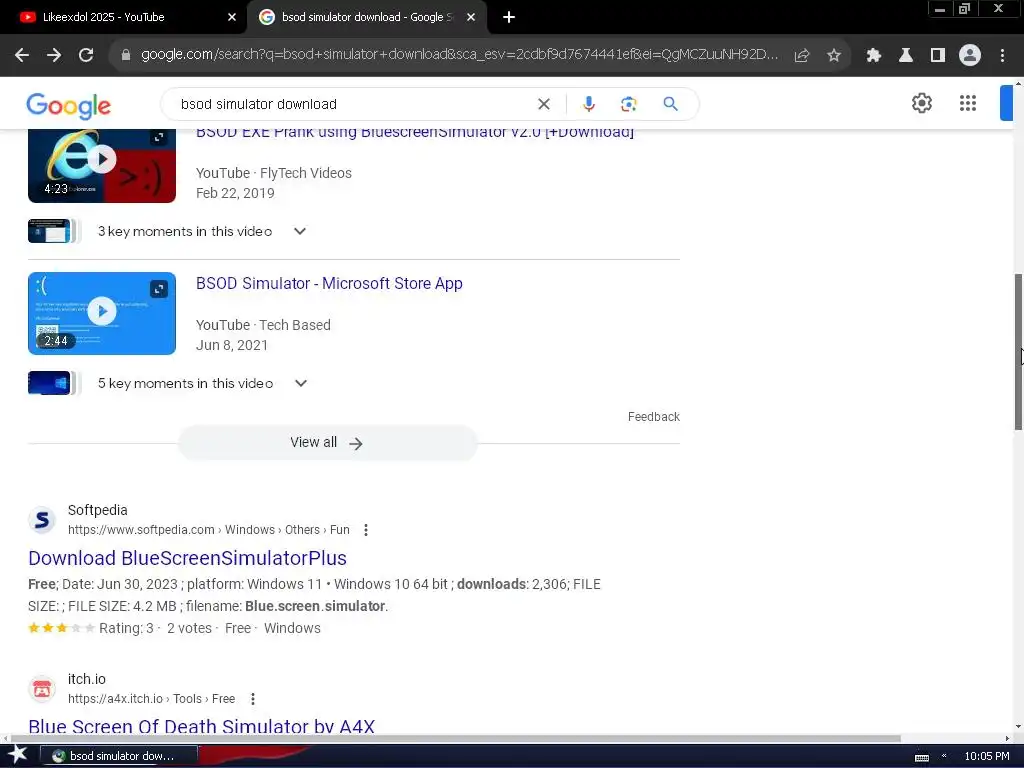Open the Start menu star icon
The image size is (1024, 768).
point(18,756)
